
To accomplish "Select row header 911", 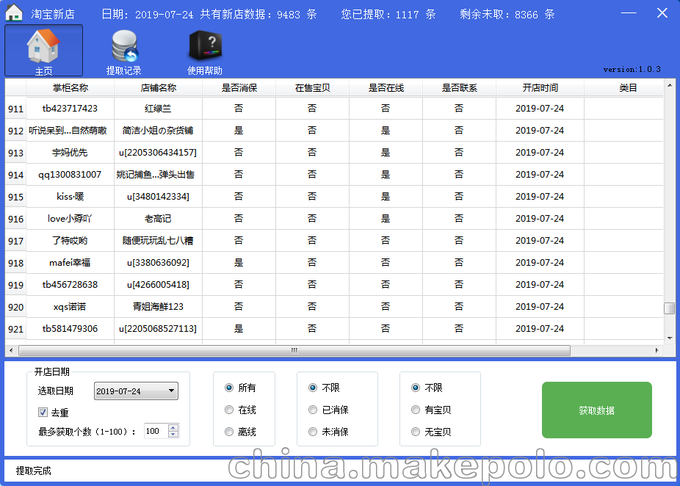I will pyautogui.click(x=16, y=109).
